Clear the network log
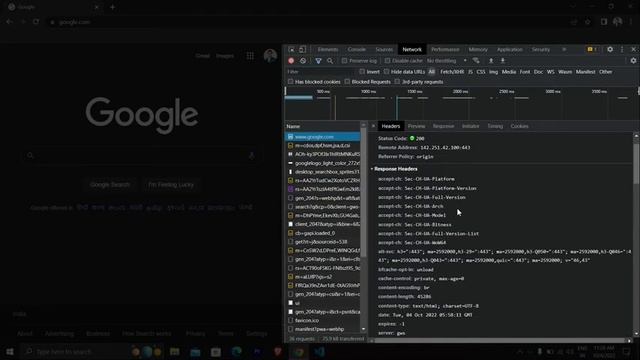The image size is (640, 360). click(x=303, y=61)
